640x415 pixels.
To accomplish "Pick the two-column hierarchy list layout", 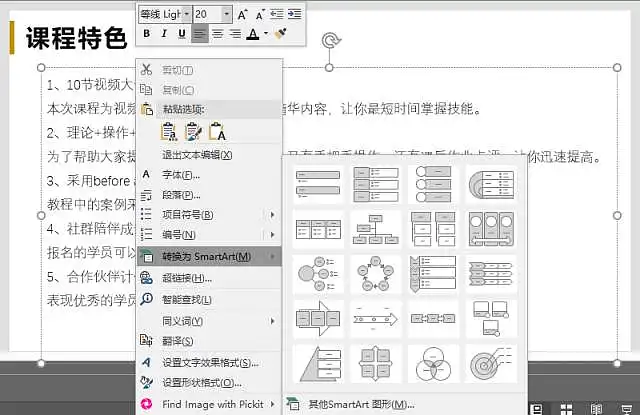I will pos(433,229).
